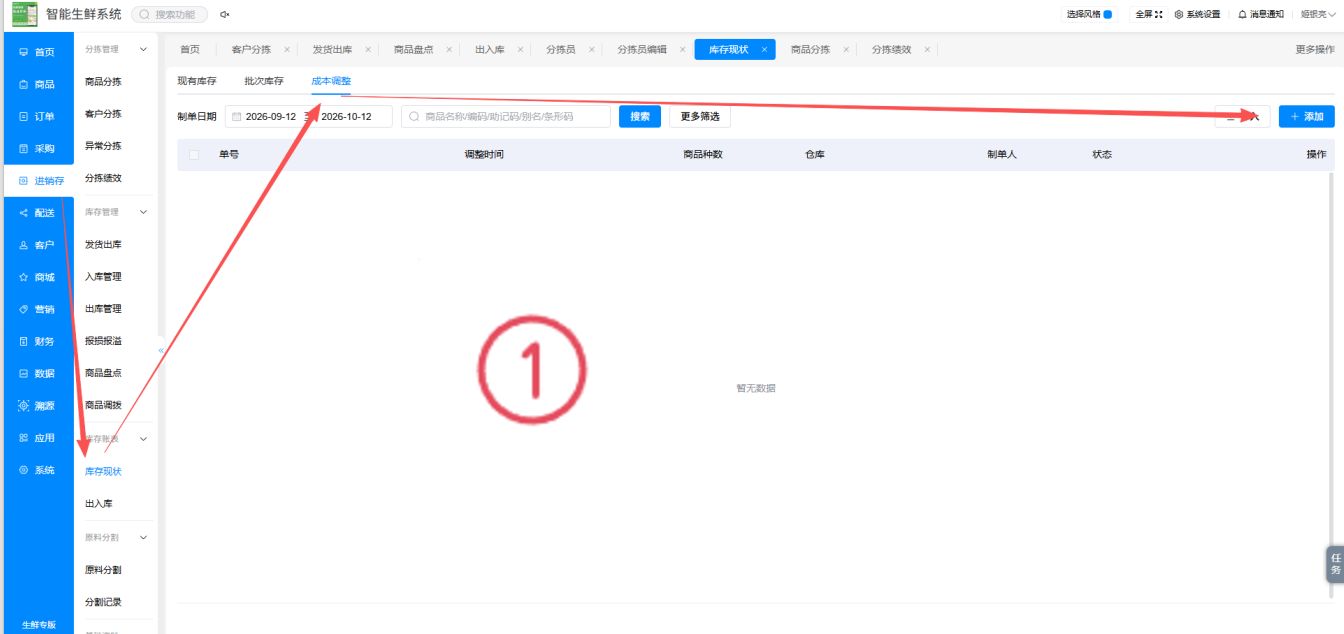1344x634 pixels.
Task: Open the 系统 sidebar module
Action: pos(37,470)
